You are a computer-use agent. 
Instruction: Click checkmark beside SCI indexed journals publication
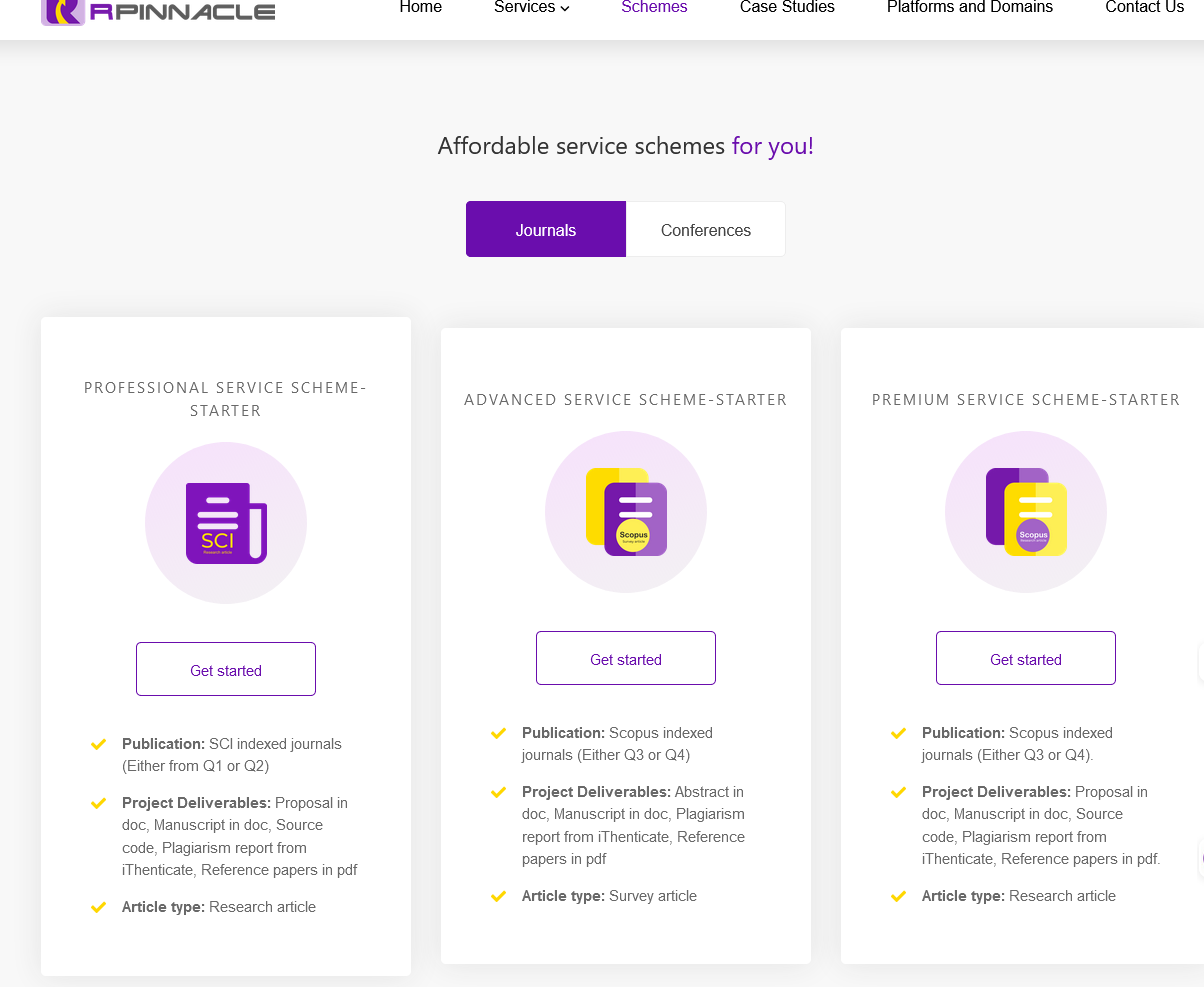click(98, 744)
